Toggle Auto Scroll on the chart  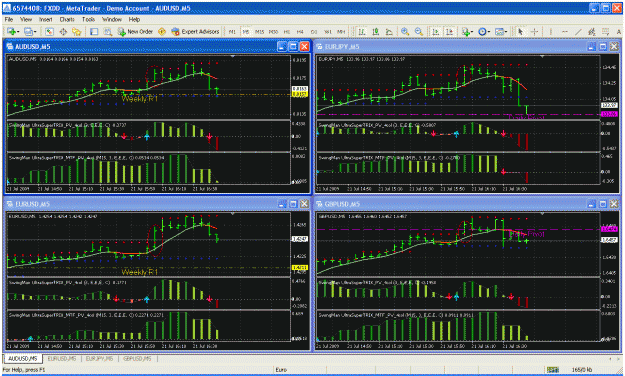coord(436,31)
